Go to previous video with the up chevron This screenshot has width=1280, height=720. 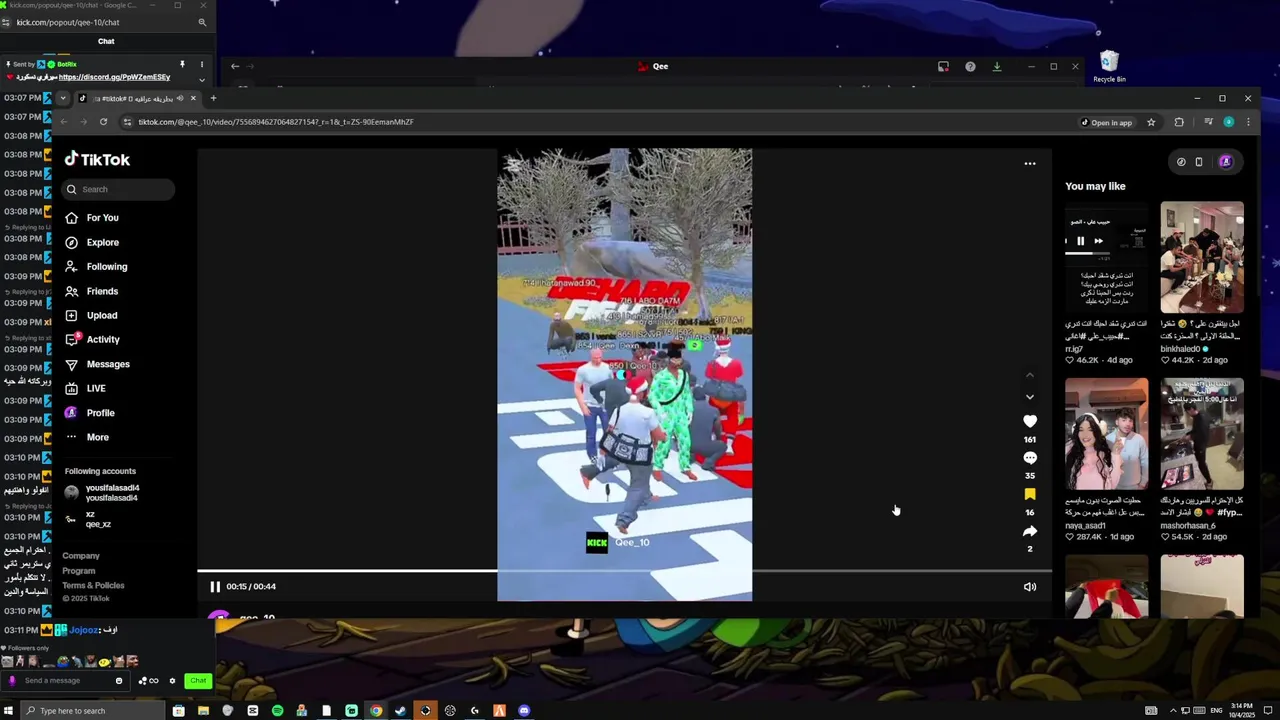point(1030,375)
